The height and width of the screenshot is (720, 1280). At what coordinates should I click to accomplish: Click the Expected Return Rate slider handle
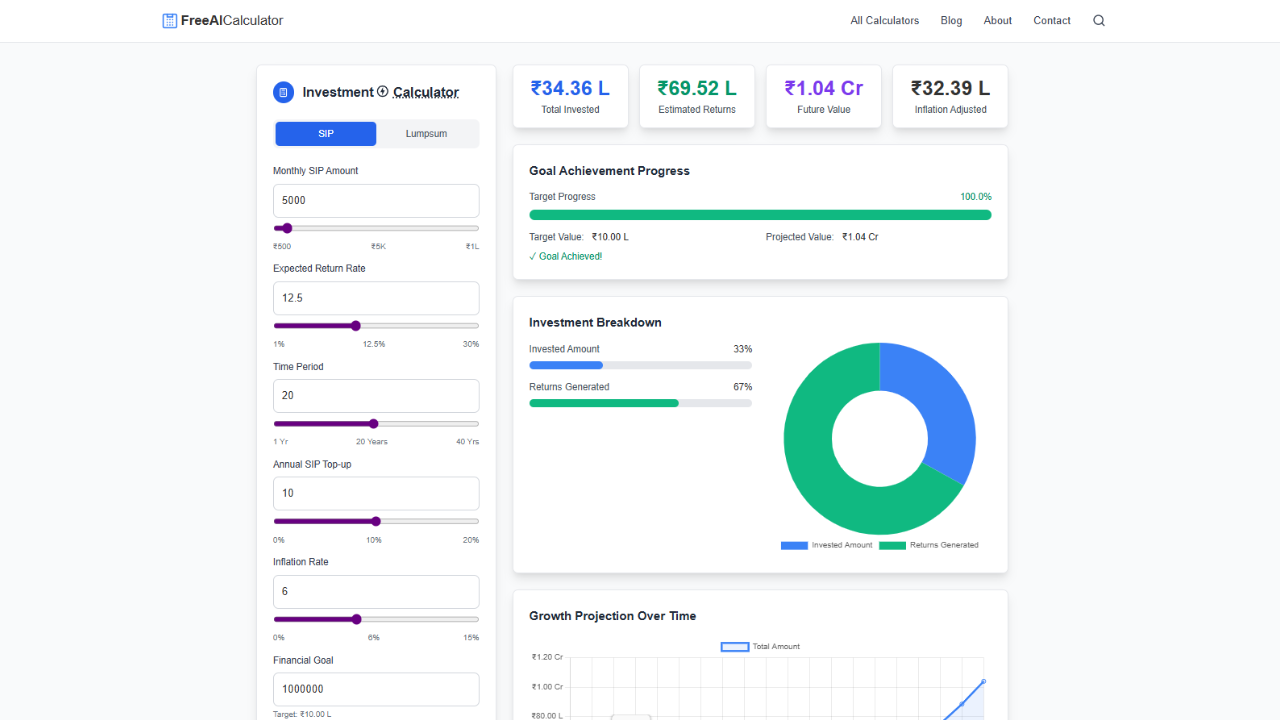[356, 326]
